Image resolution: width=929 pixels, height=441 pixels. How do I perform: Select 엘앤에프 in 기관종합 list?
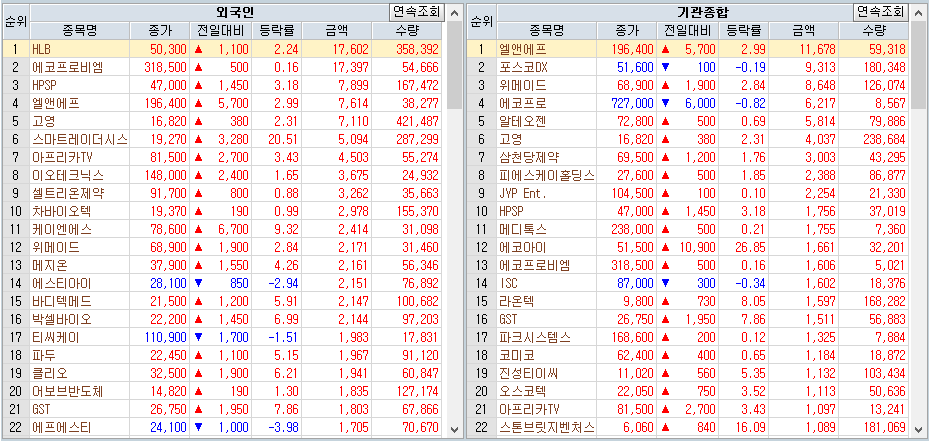click(x=523, y=49)
